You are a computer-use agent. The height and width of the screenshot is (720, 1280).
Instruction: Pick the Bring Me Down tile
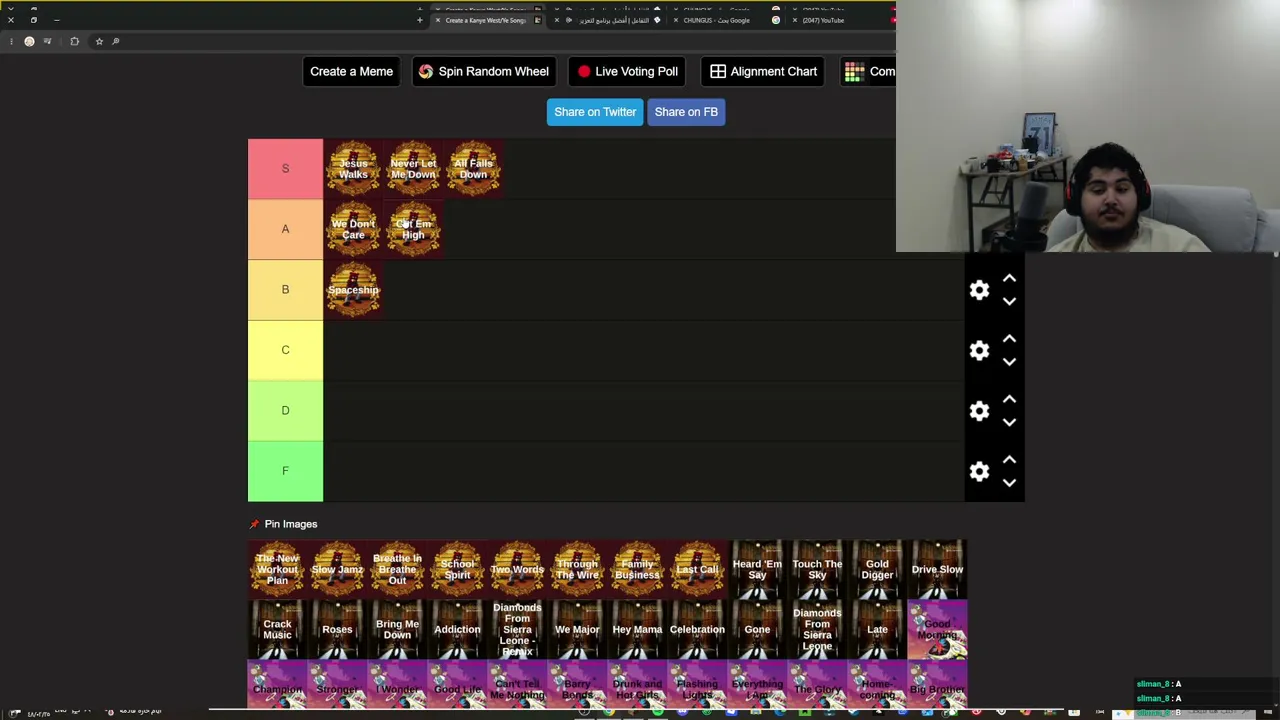coord(397,630)
